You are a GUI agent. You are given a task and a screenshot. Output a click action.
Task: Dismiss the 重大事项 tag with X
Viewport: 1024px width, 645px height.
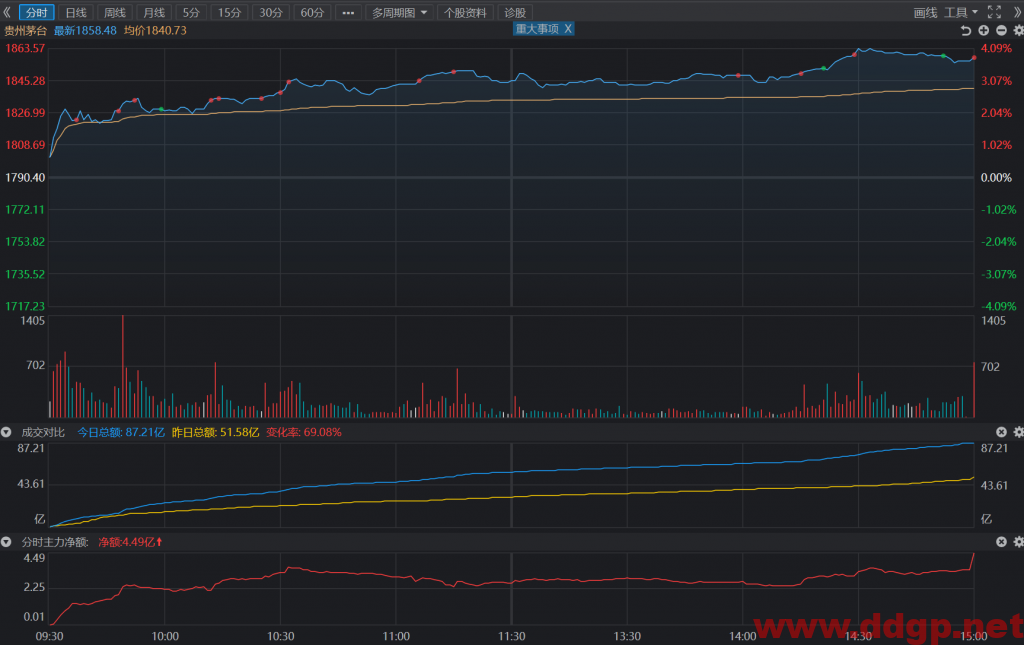(568, 29)
